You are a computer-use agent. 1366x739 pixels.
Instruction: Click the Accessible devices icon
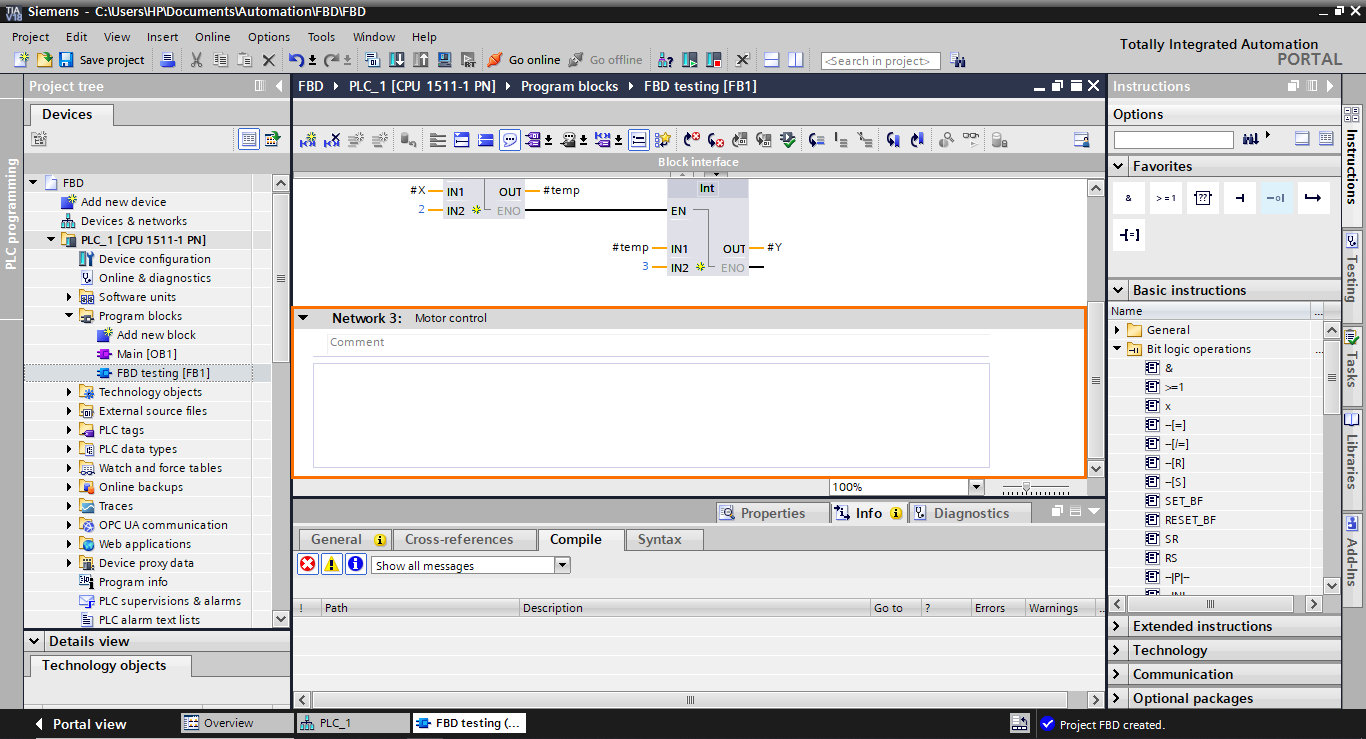pyautogui.click(x=666, y=60)
